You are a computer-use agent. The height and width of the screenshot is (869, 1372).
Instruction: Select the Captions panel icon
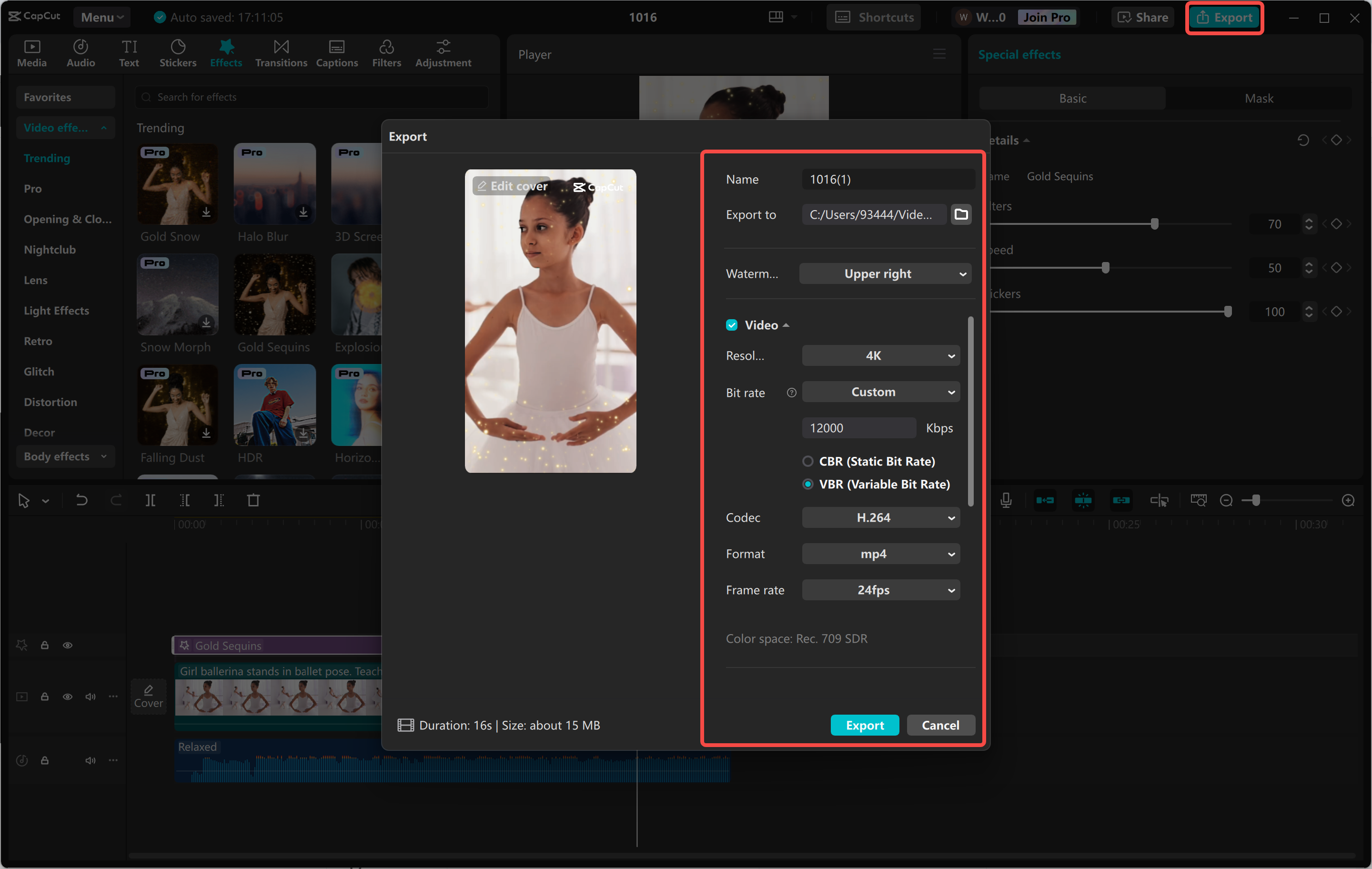[x=337, y=53]
